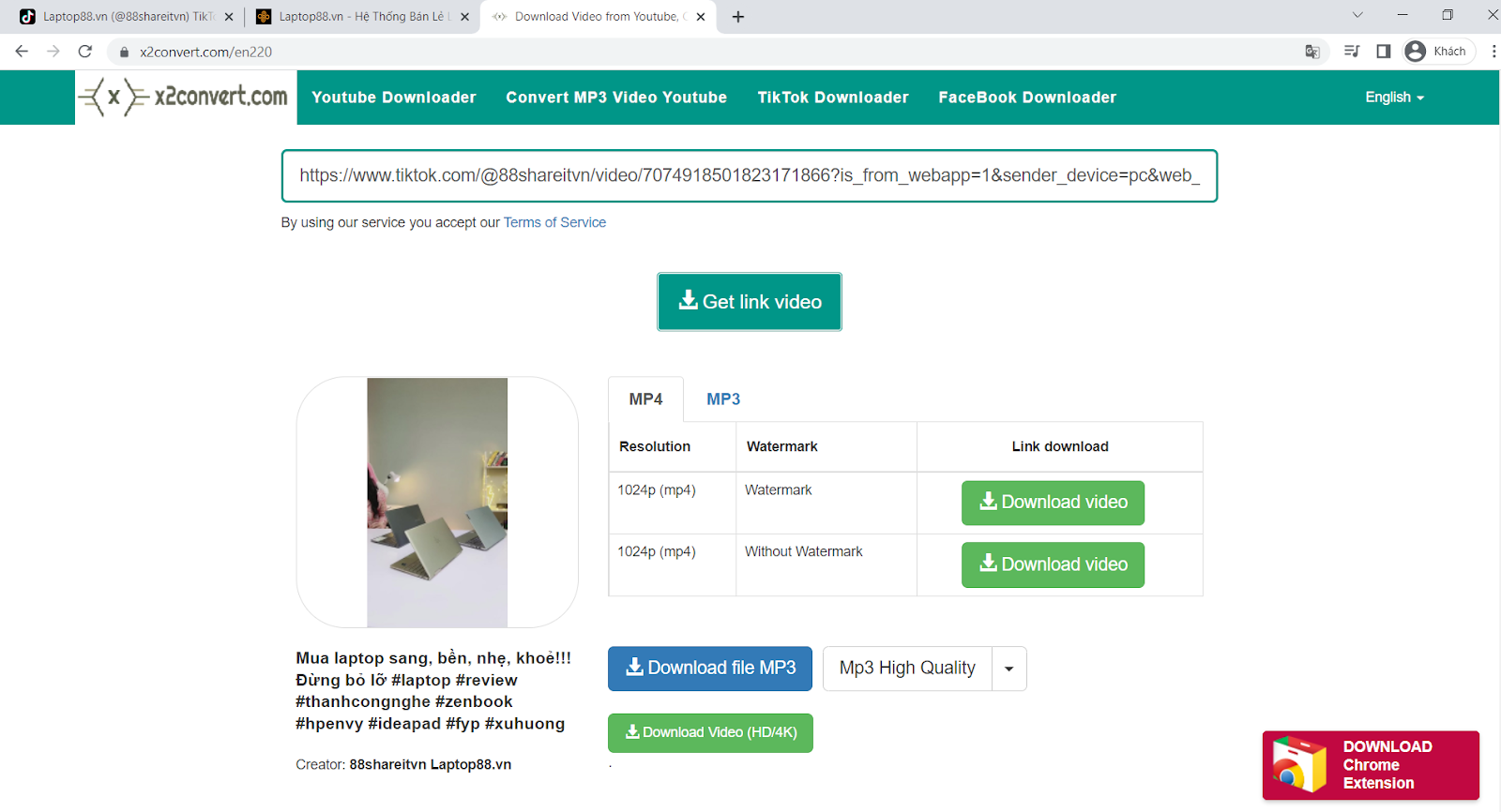Click the Watermark column header
Viewport: 1501px width, 812px height.
pyautogui.click(x=782, y=446)
